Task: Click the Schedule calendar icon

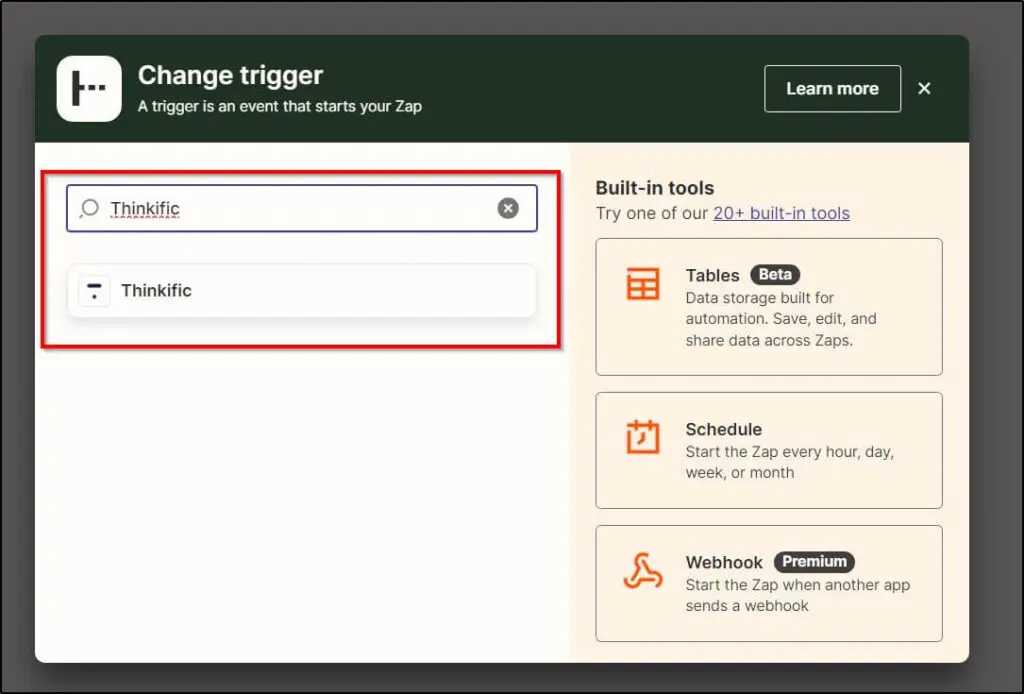Action: 642,438
